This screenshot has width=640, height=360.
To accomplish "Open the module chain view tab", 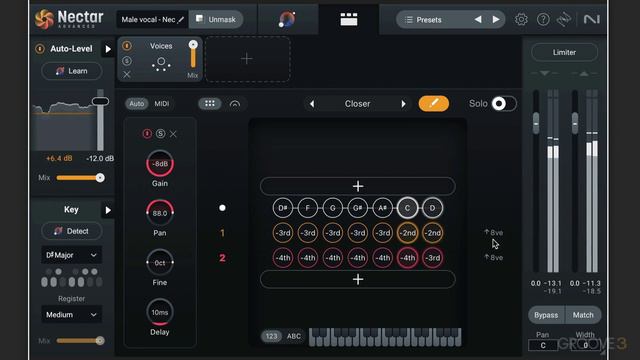I will (349, 19).
